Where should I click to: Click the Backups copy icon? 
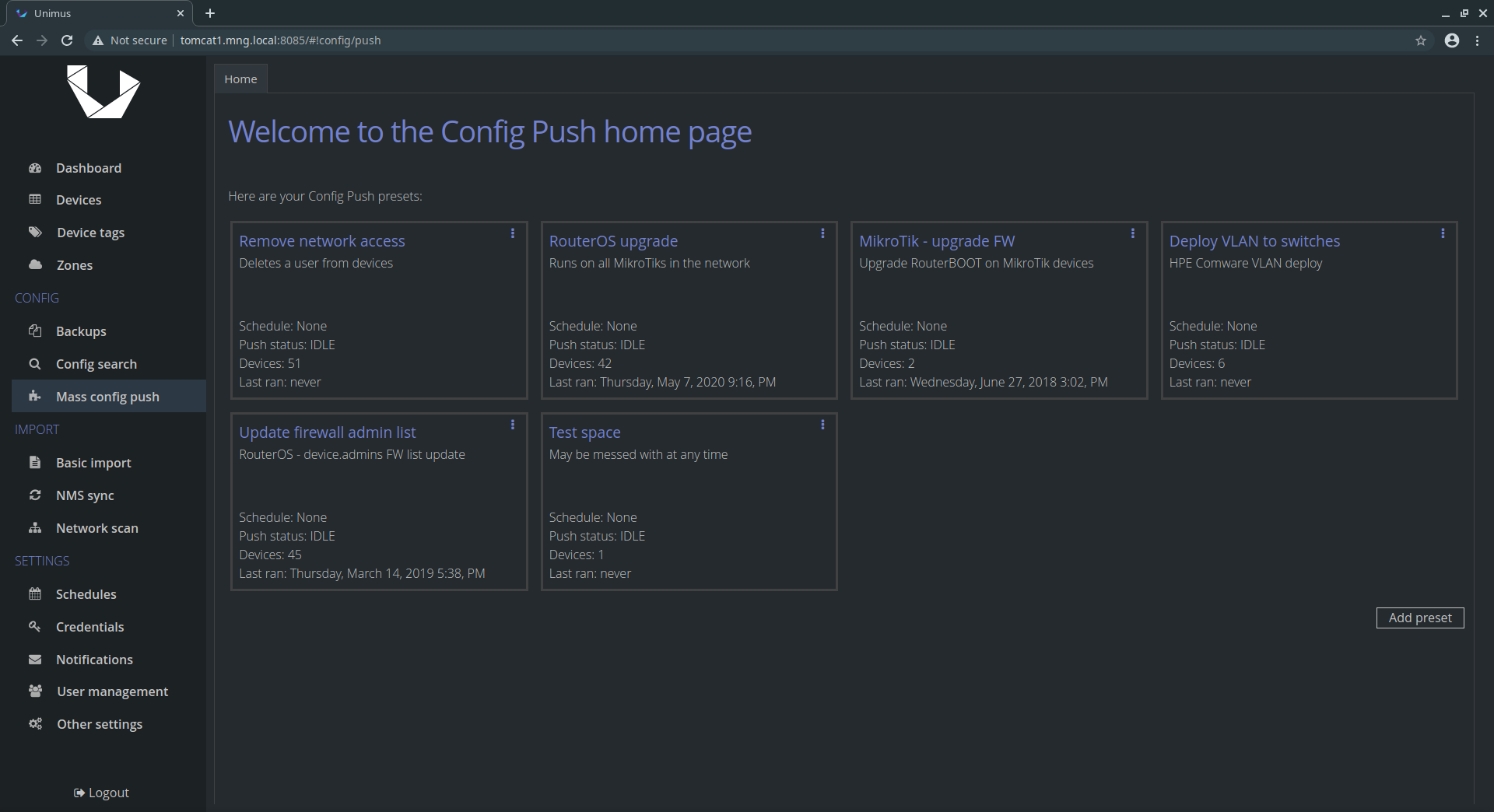pos(35,331)
